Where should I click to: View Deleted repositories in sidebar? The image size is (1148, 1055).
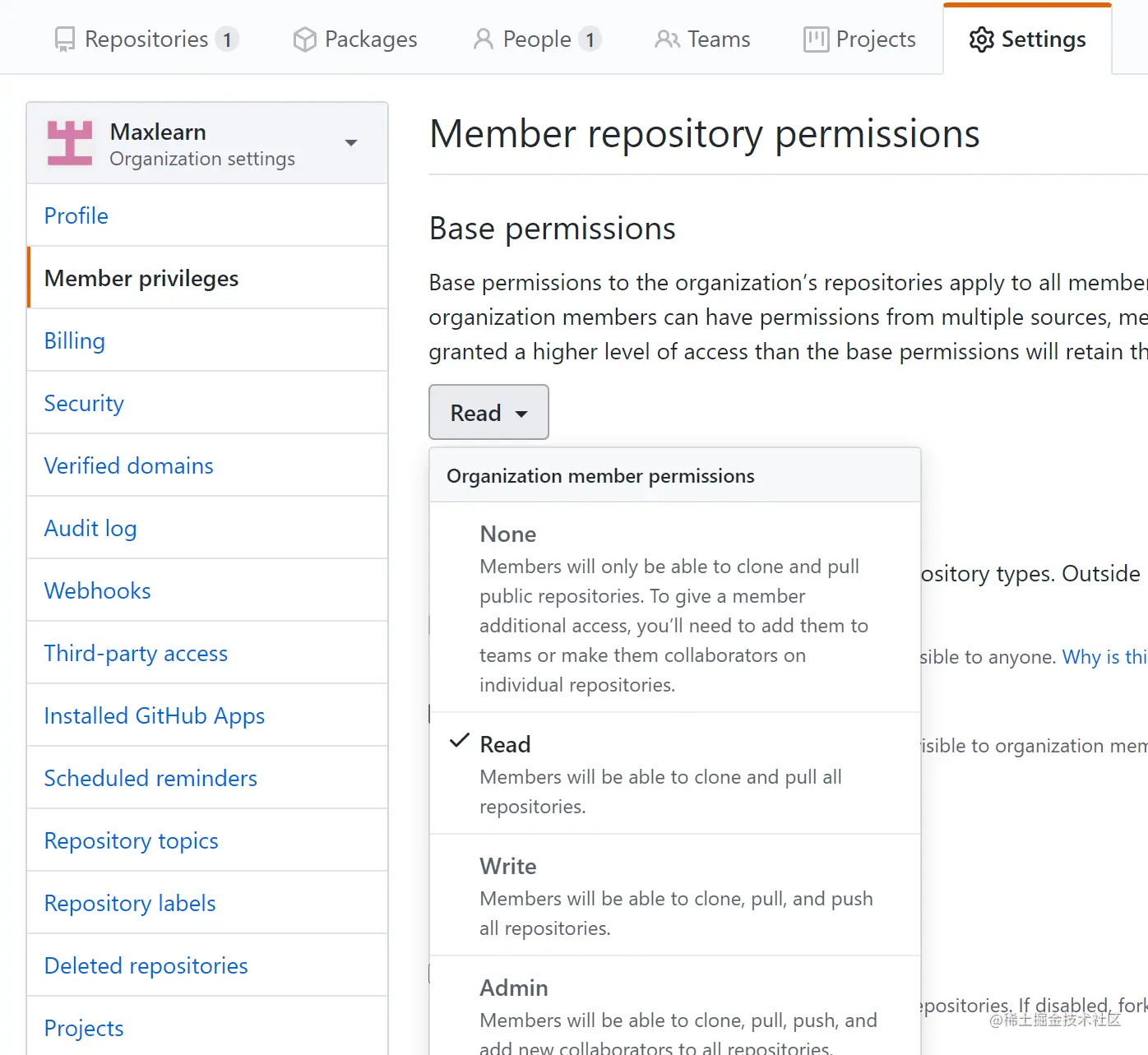pyautogui.click(x=146, y=966)
